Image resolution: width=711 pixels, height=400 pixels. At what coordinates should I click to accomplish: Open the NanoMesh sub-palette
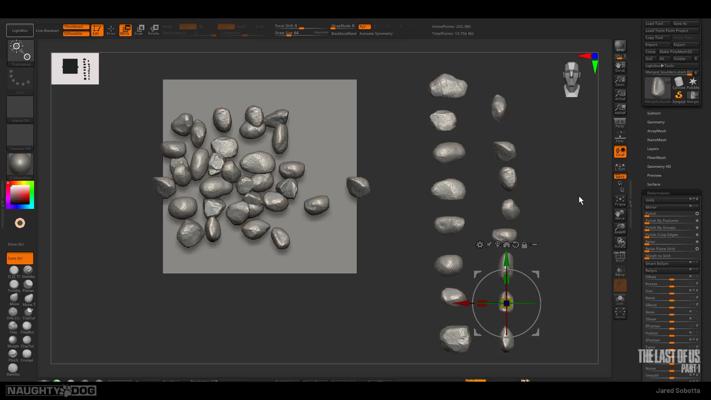click(656, 140)
